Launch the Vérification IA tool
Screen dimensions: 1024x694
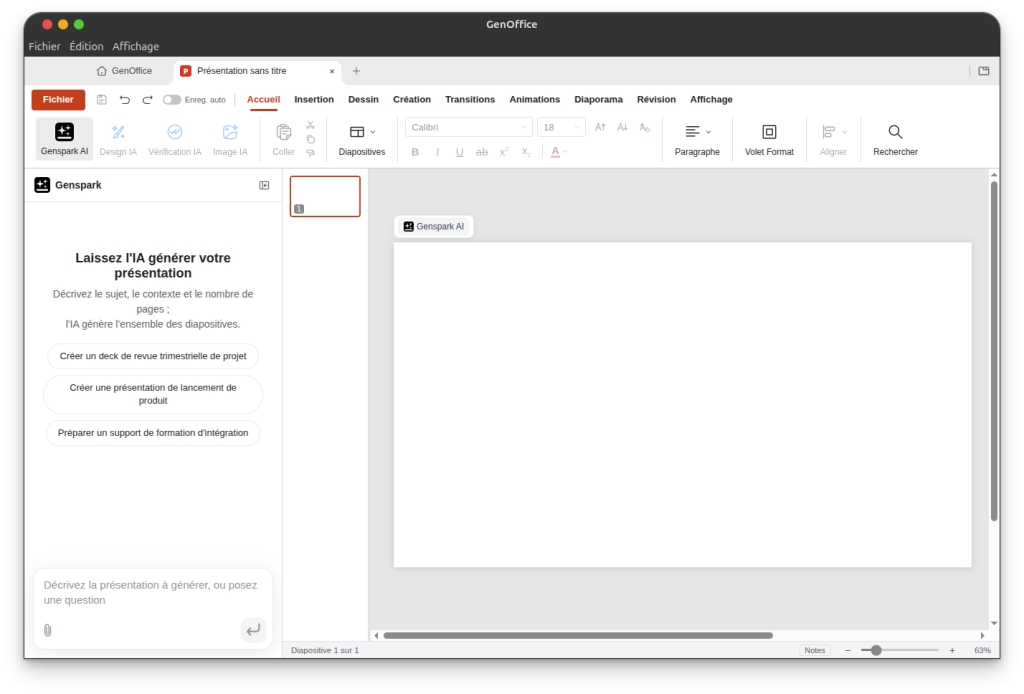point(174,139)
